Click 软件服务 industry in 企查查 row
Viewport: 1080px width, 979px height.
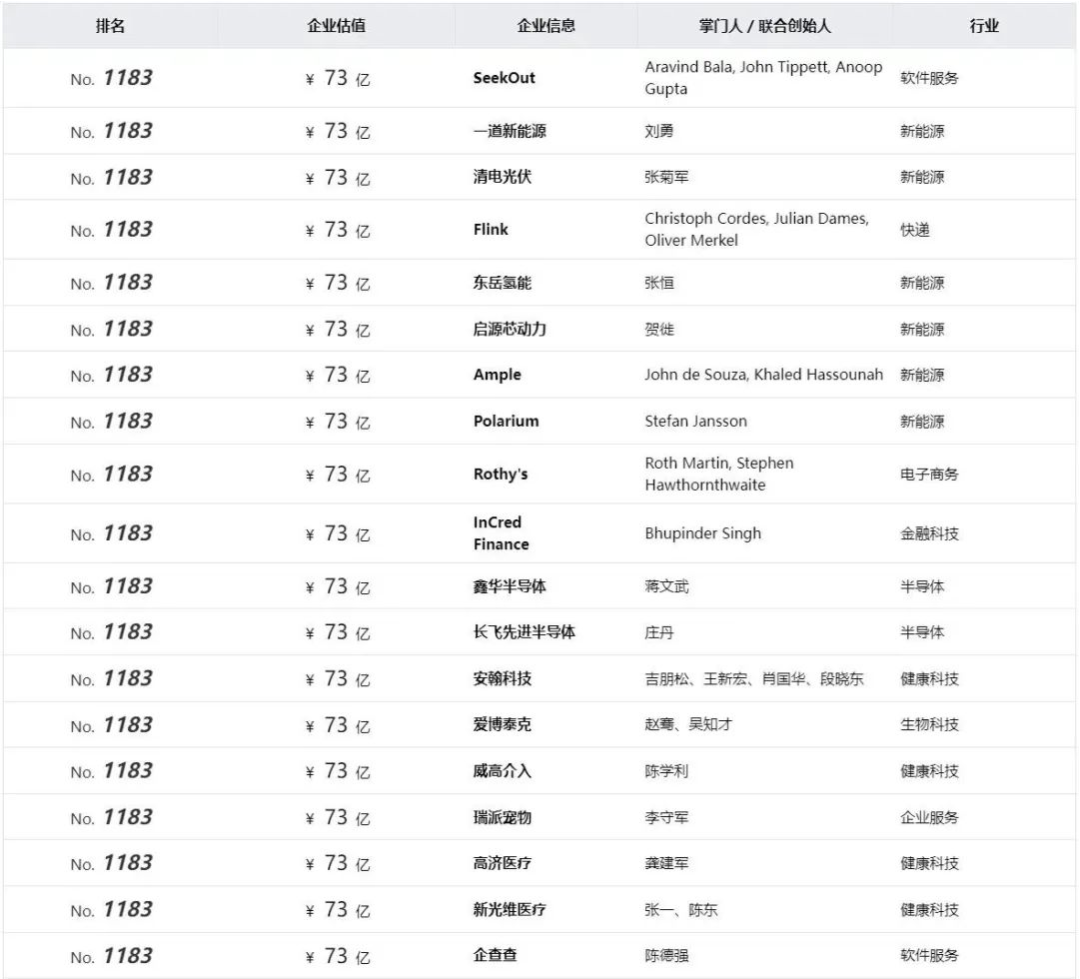click(929, 956)
